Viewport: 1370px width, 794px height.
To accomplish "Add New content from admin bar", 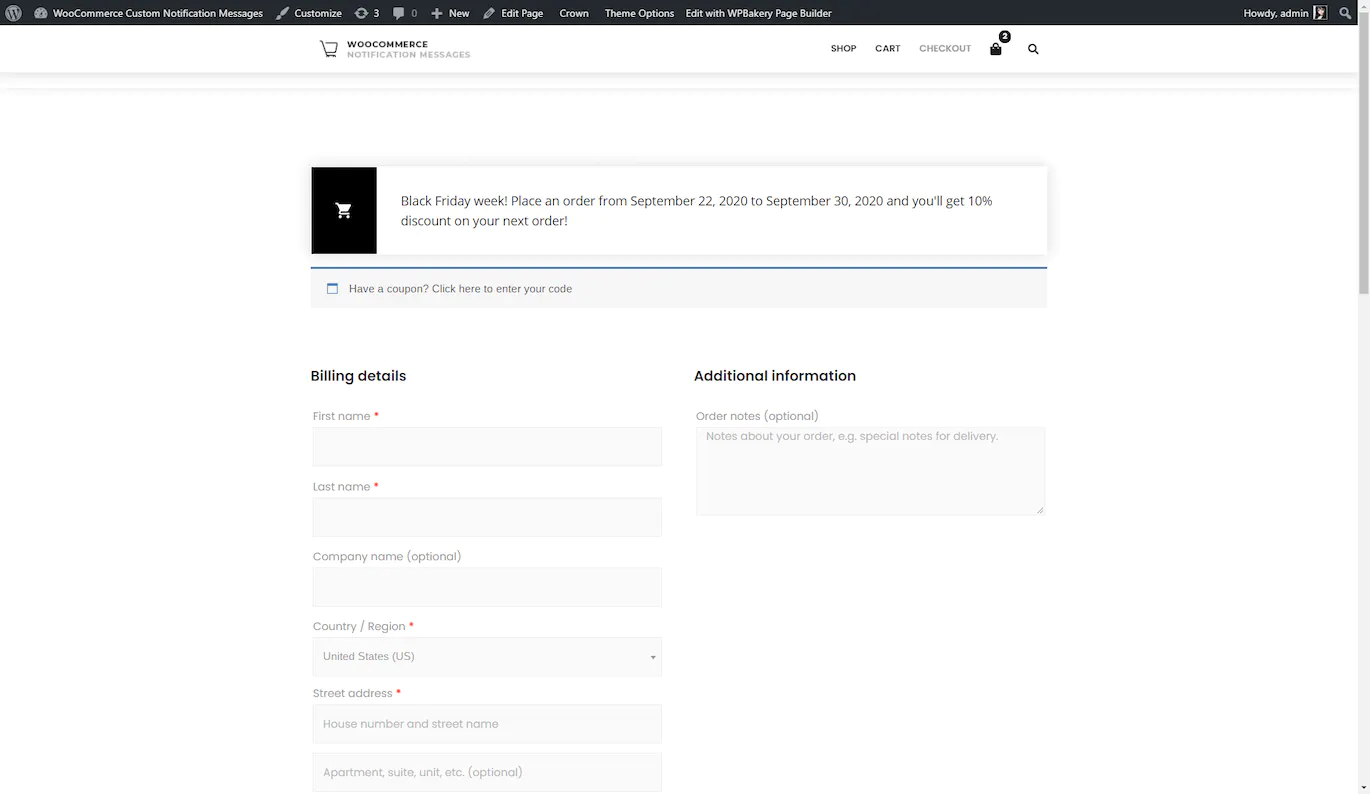I will [450, 13].
